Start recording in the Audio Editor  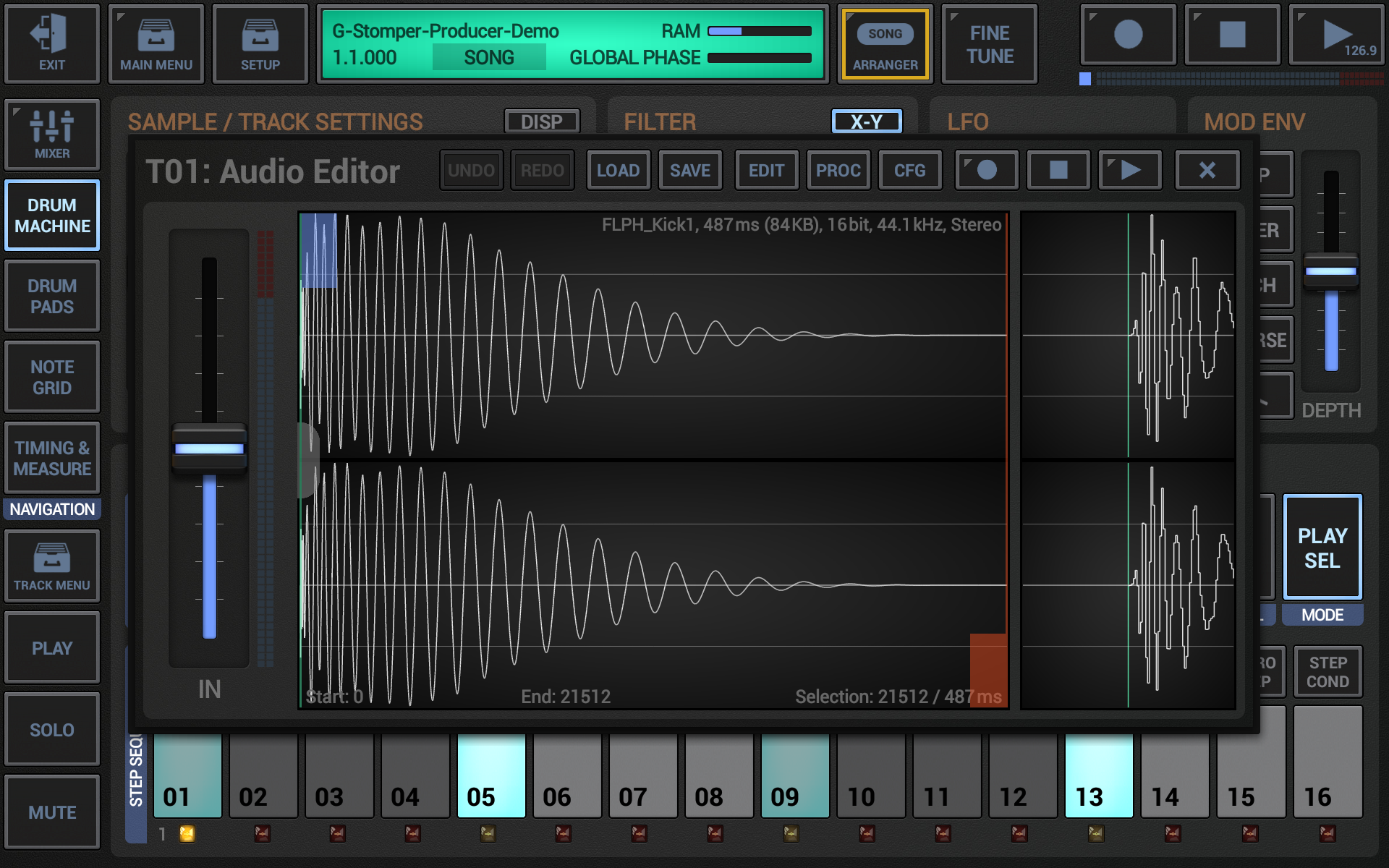(986, 170)
